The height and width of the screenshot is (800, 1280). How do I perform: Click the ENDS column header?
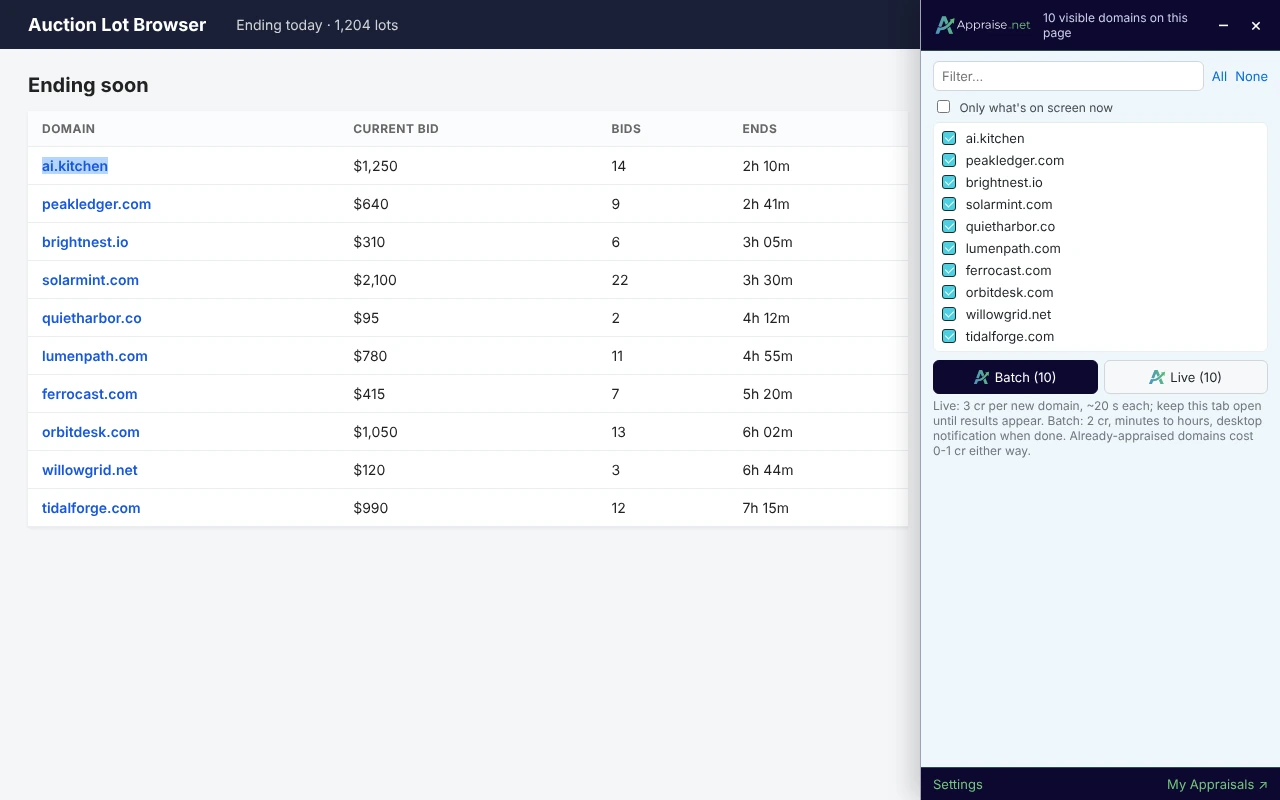click(x=759, y=129)
